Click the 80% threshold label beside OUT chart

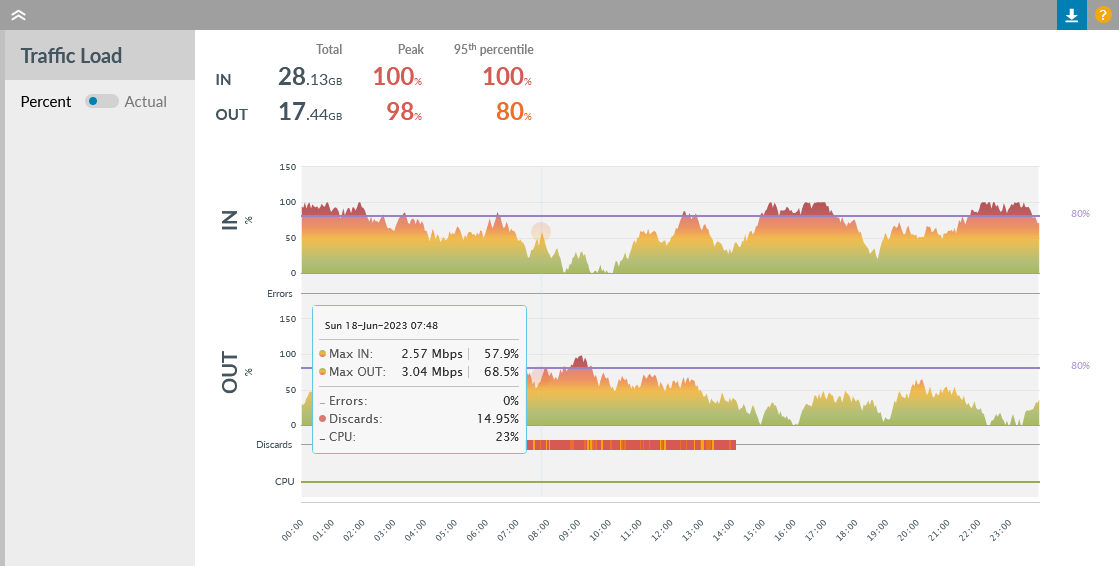tap(1080, 365)
